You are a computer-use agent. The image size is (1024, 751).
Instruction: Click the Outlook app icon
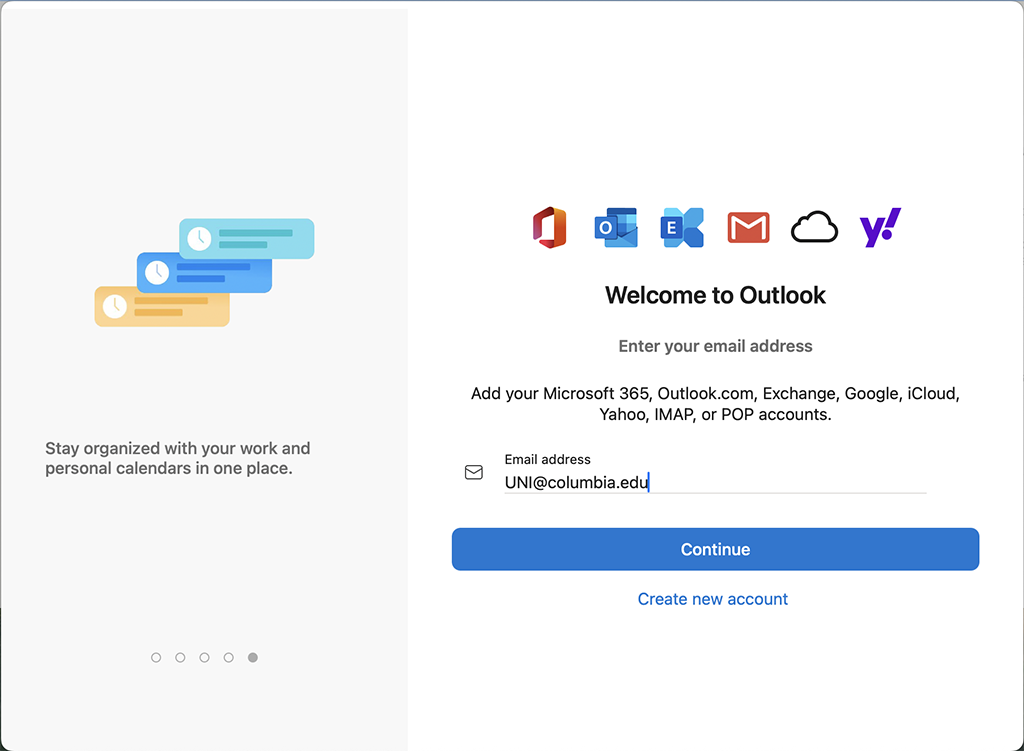615,227
